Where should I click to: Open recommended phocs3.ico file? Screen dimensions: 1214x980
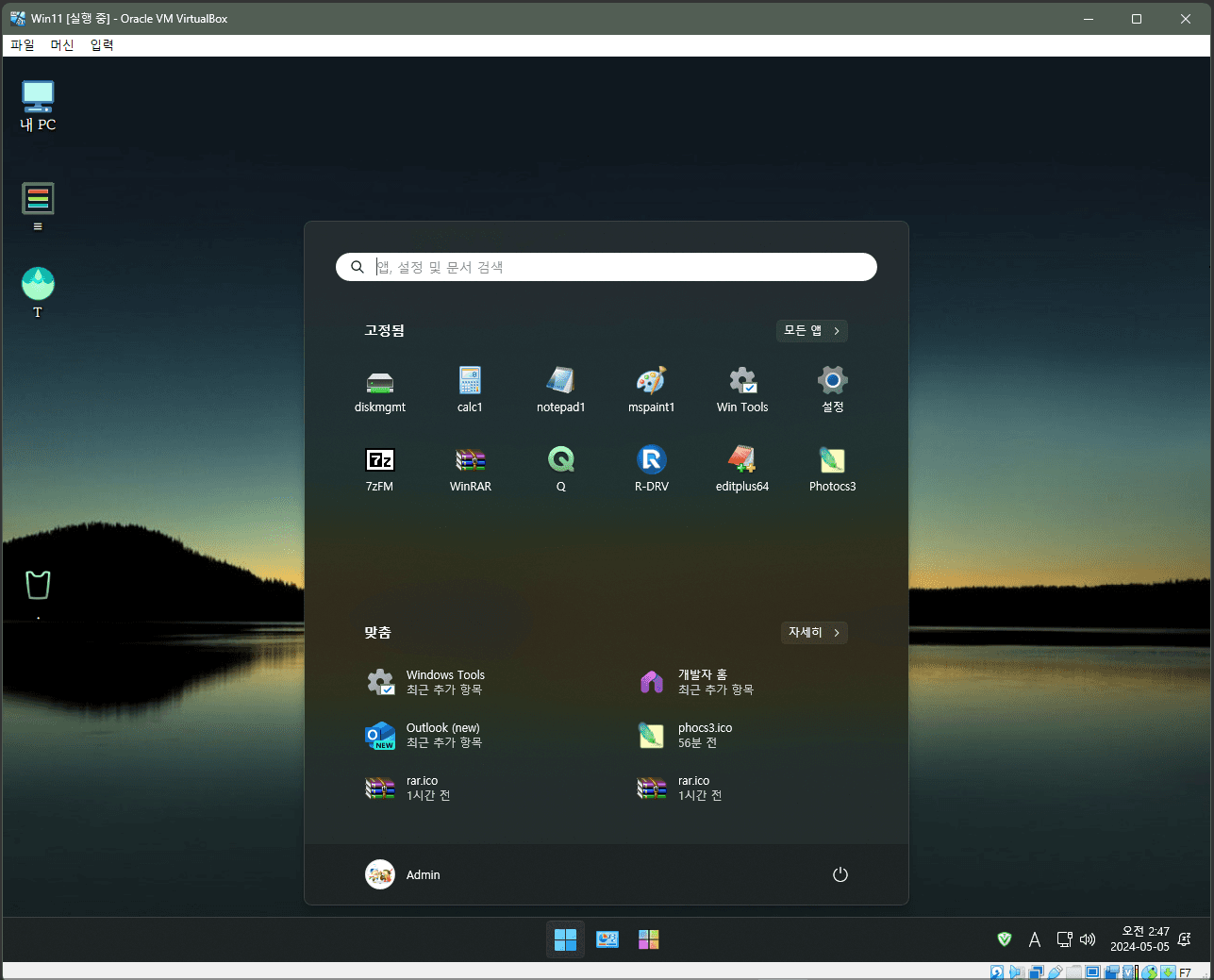[686, 735]
